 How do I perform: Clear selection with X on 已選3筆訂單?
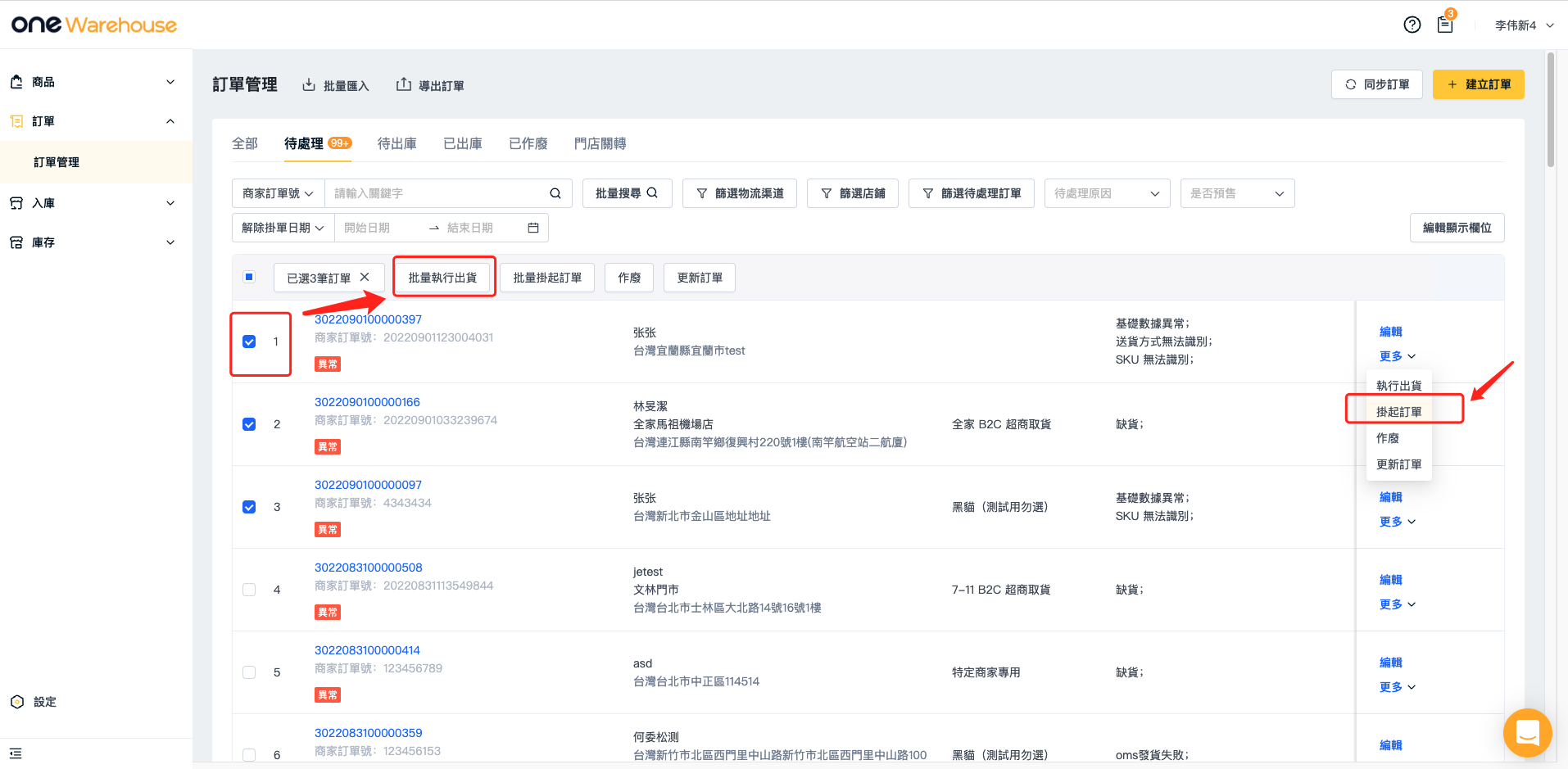click(365, 278)
